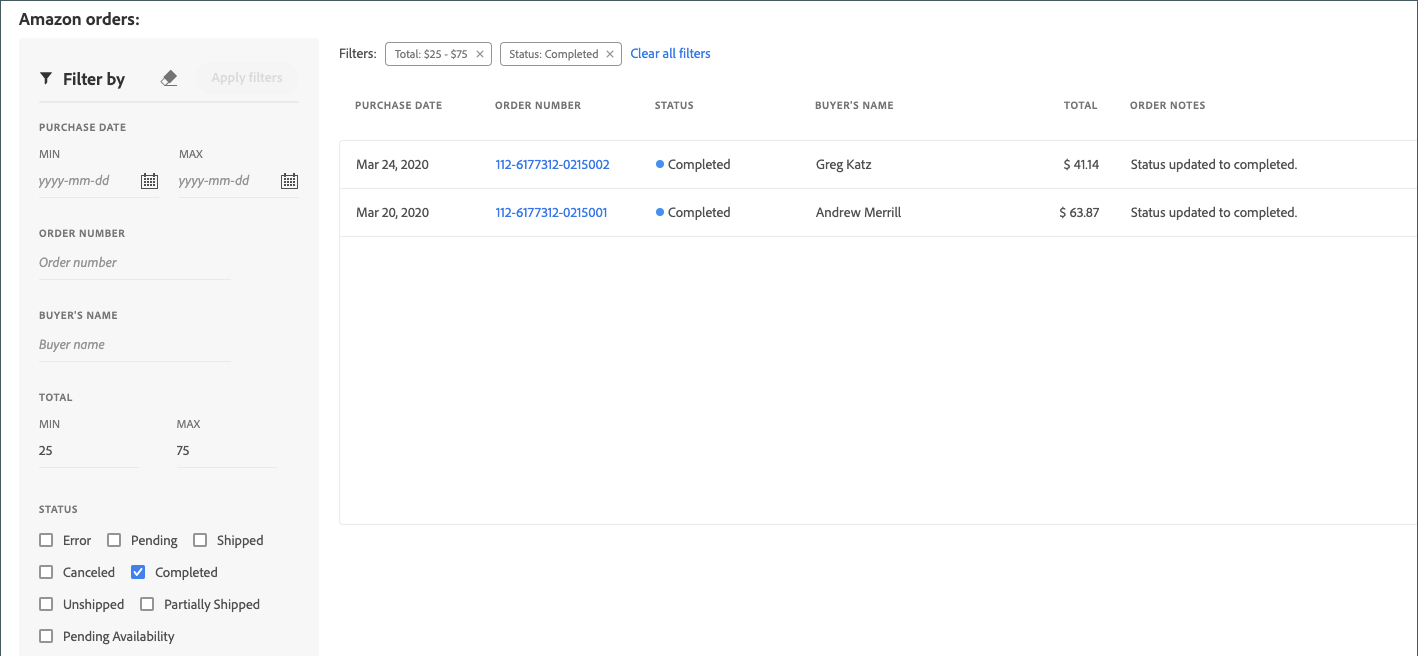Click the eraser icon to clear filters

pyautogui.click(x=169, y=76)
